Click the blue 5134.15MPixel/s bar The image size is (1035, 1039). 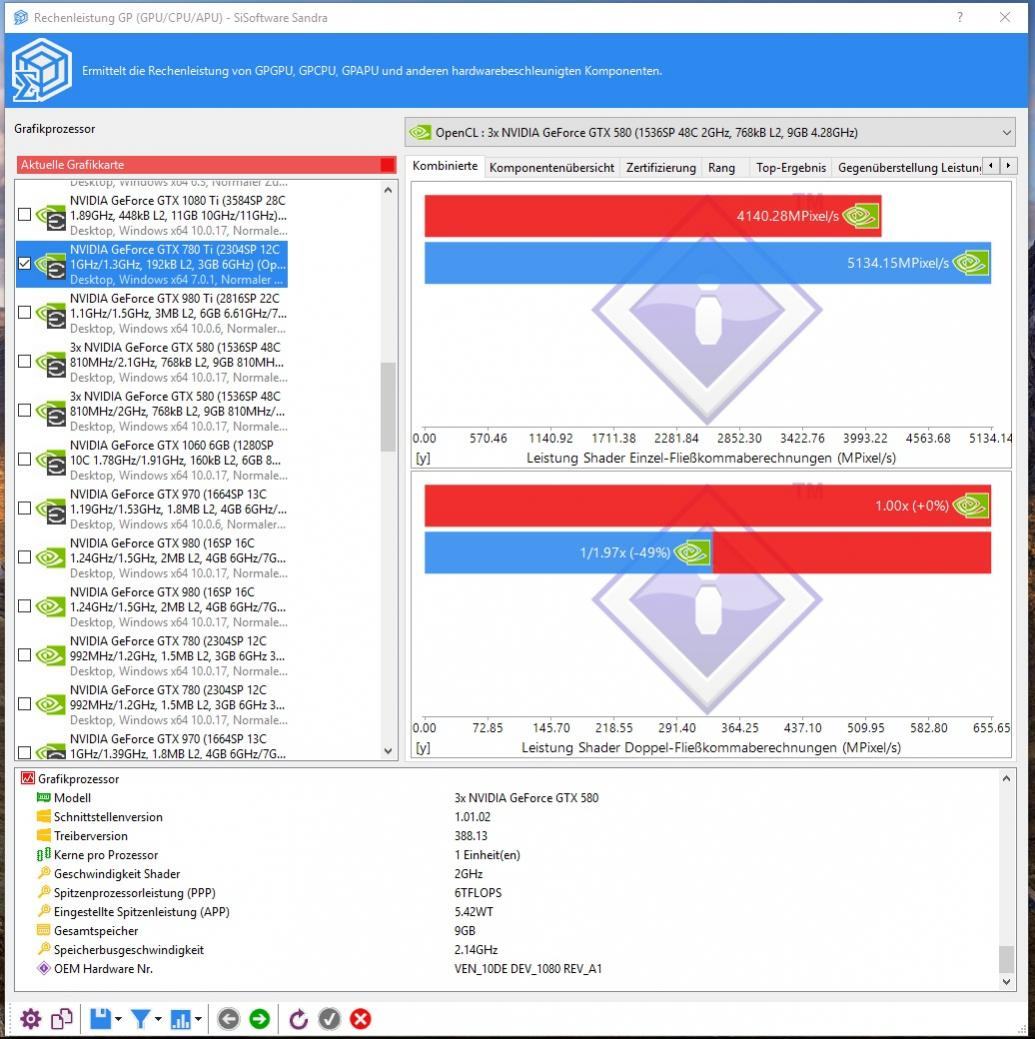[708, 263]
